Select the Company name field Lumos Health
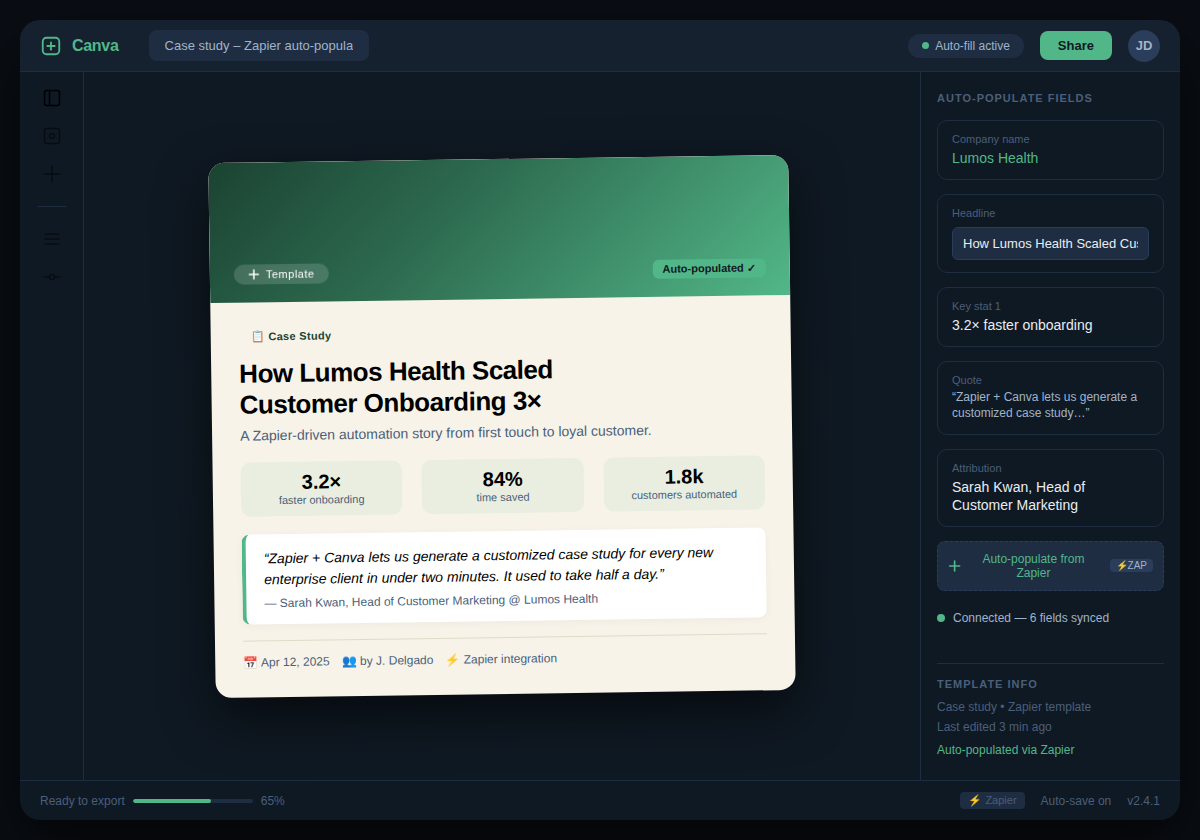1200x840 pixels. [1050, 150]
